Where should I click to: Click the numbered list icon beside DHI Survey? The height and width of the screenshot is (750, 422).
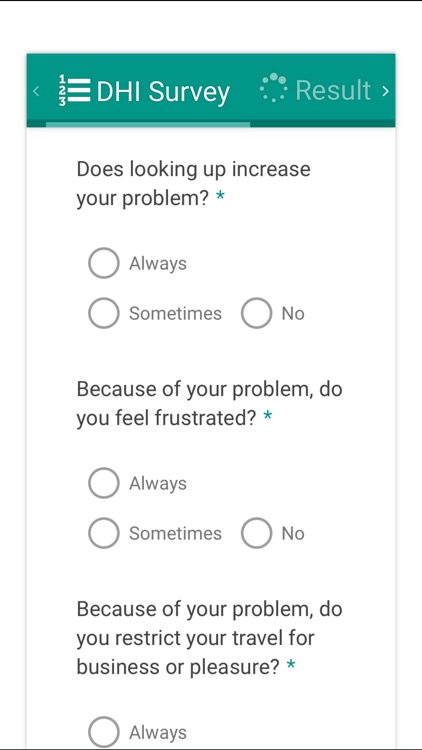pyautogui.click(x=75, y=90)
